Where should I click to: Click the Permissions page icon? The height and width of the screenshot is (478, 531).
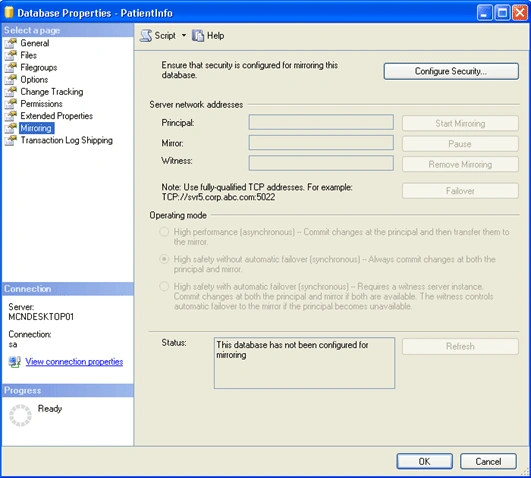(x=11, y=104)
